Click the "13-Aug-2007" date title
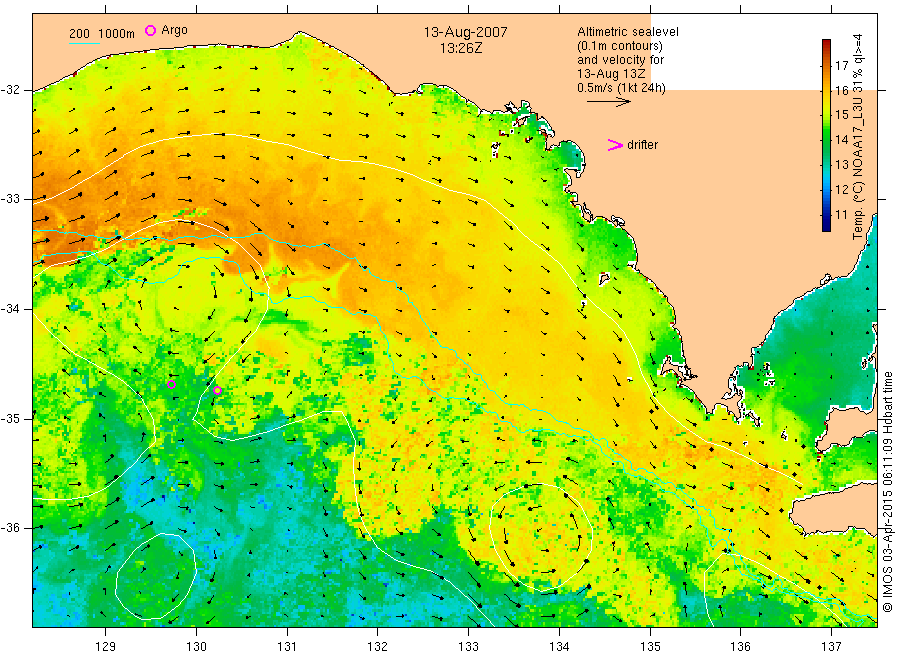The image size is (900, 660). tap(465, 32)
